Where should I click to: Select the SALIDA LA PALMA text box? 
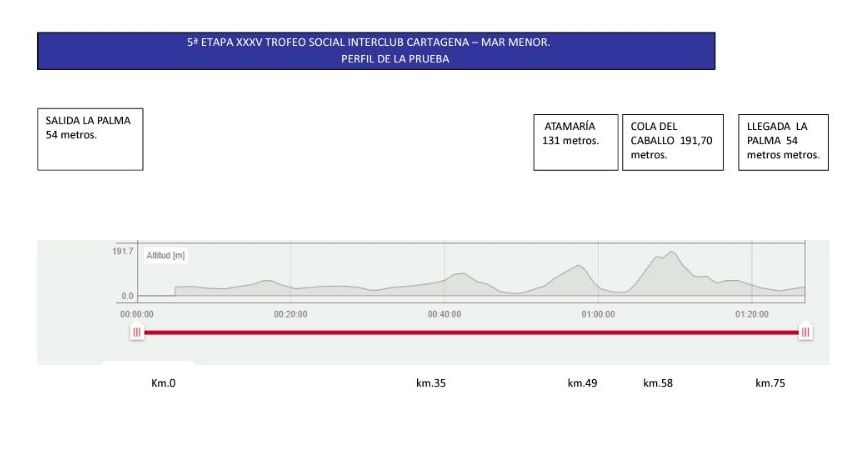(x=90, y=140)
